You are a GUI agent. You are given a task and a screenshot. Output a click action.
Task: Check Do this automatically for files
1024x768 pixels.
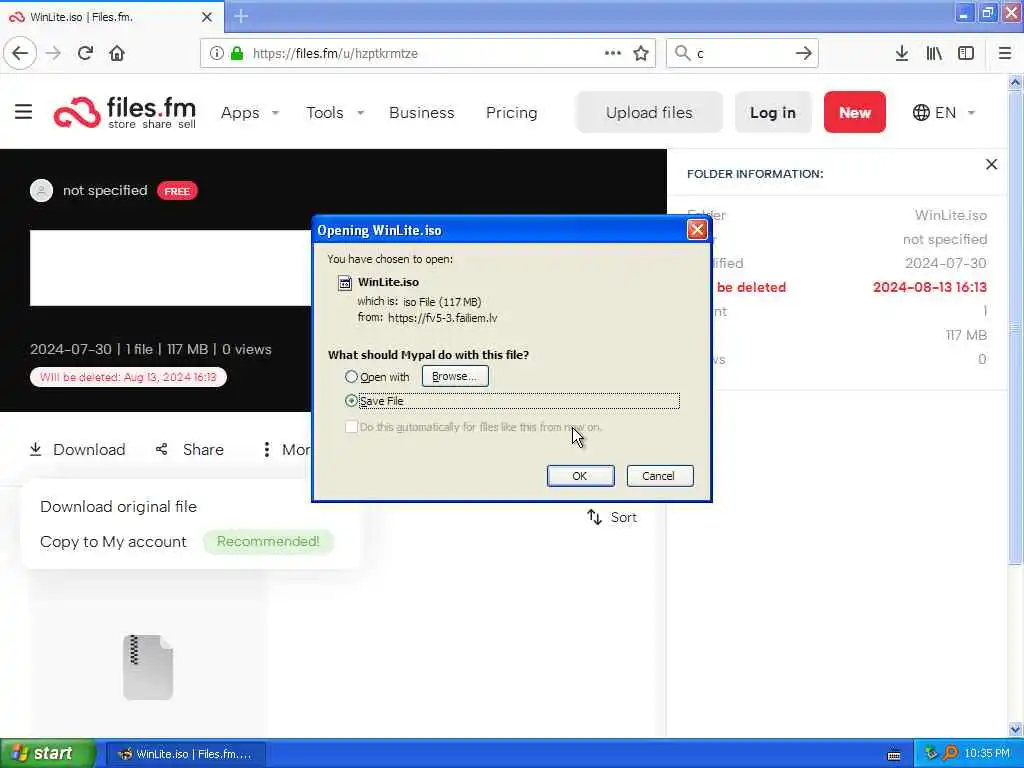pos(351,427)
